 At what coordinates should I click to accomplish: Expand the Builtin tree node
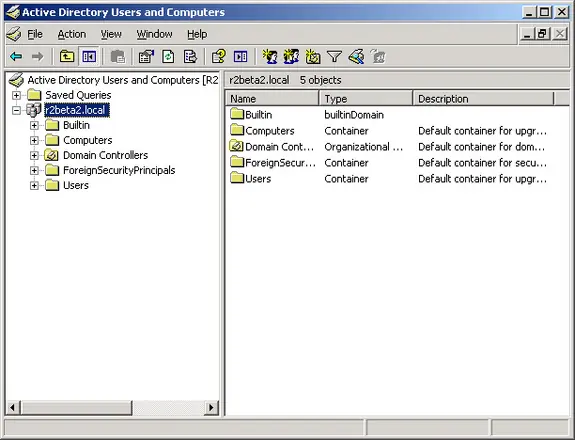[x=34, y=125]
